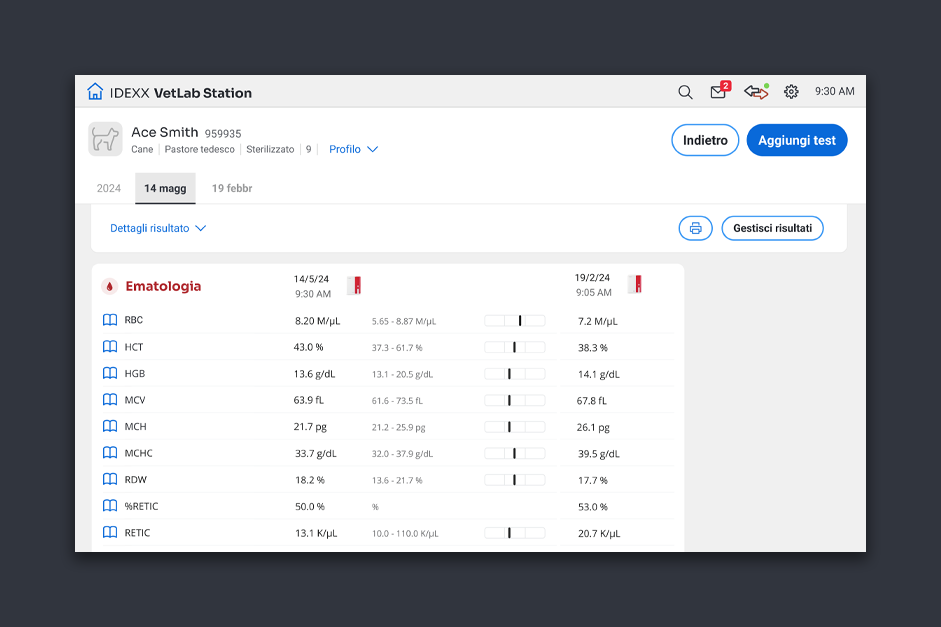Viewport: 941px width, 627px height.
Task: Open Gestisci risultati
Action: (x=772, y=228)
